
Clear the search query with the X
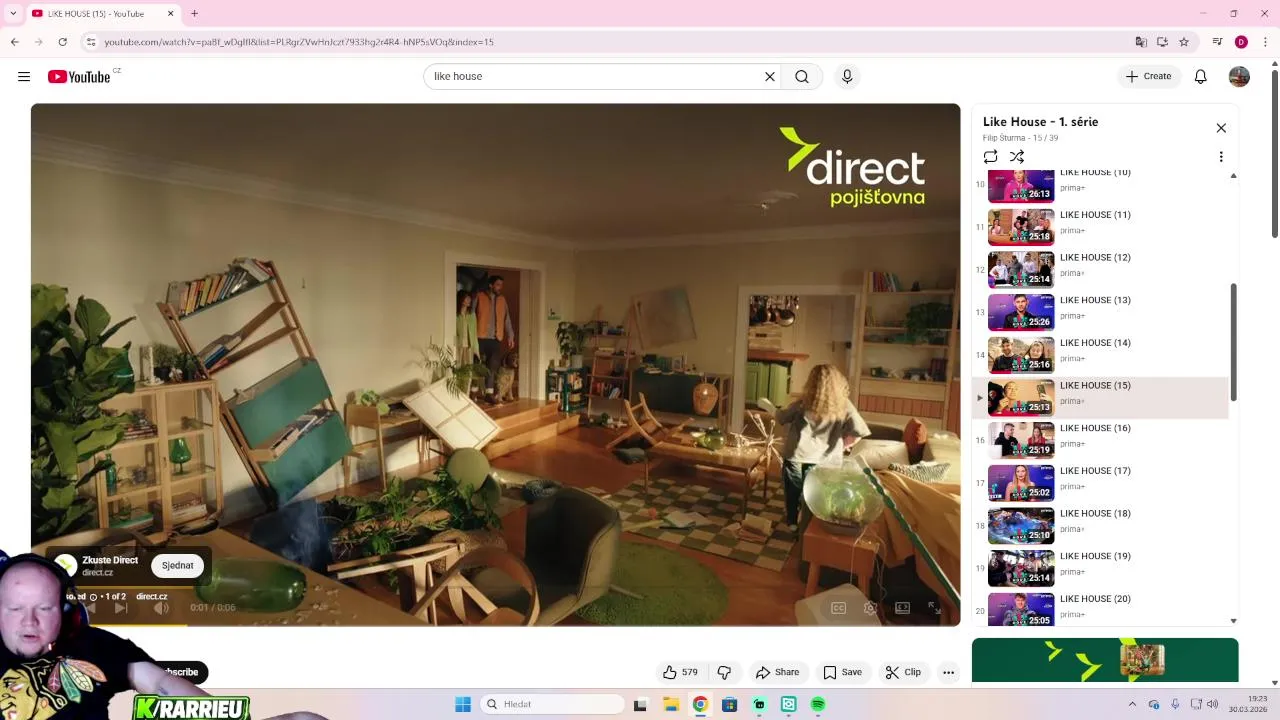[x=770, y=77]
